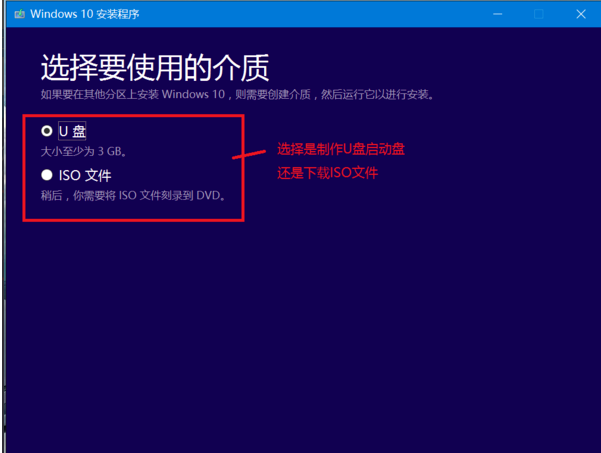
Task: Minimize the Windows 10 安装程序 window
Action: click(x=498, y=14)
